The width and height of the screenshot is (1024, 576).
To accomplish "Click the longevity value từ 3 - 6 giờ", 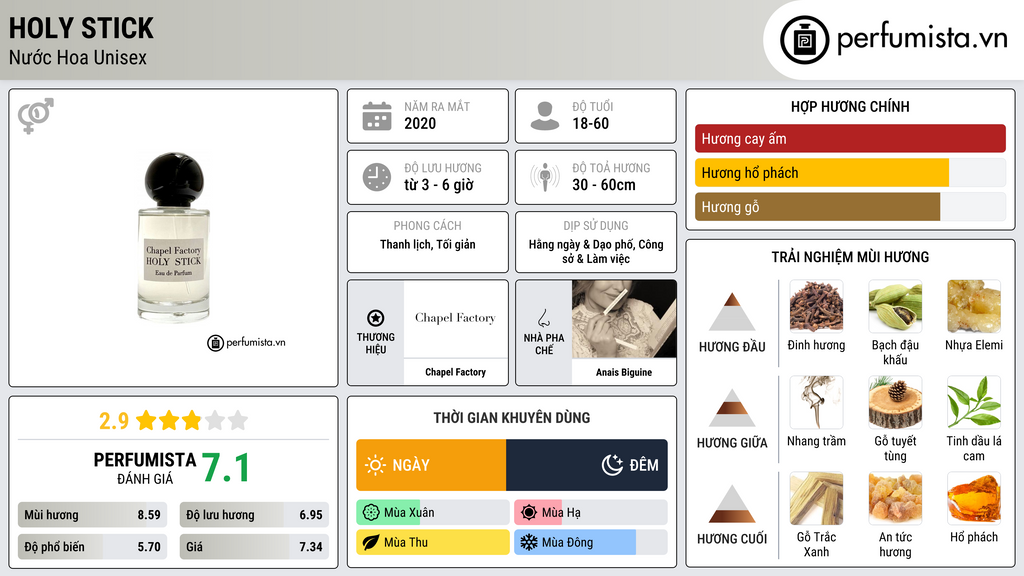I will pyautogui.click(x=439, y=185).
